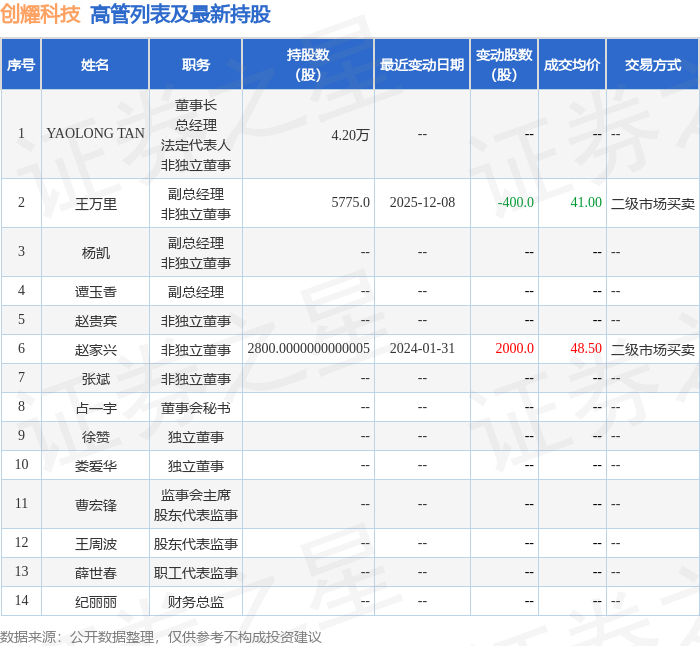
Task: Select the 姓名 column header
Action: click(x=95, y=65)
